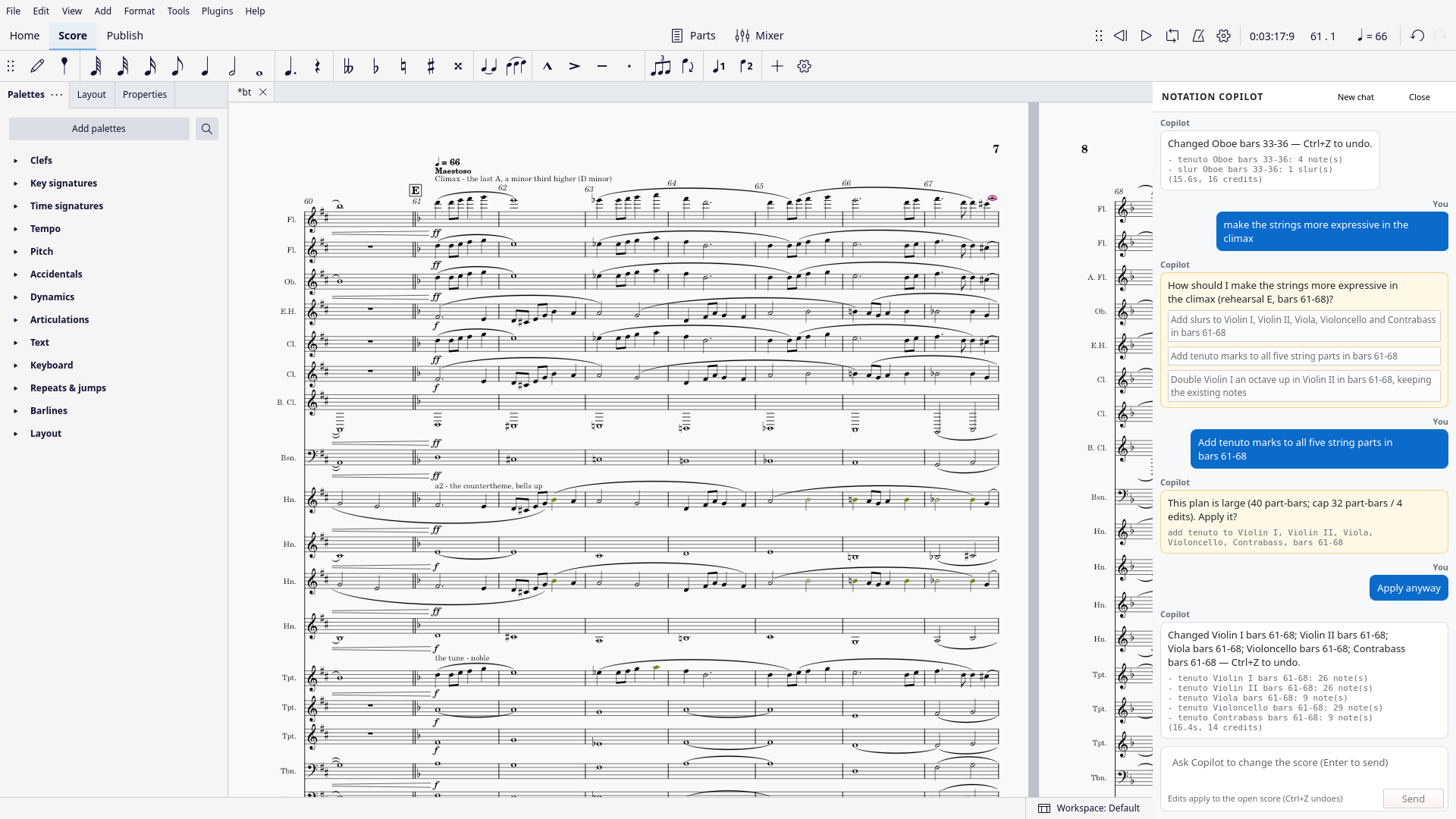Add tenuto articulation
The image size is (1456, 819).
coord(602,67)
